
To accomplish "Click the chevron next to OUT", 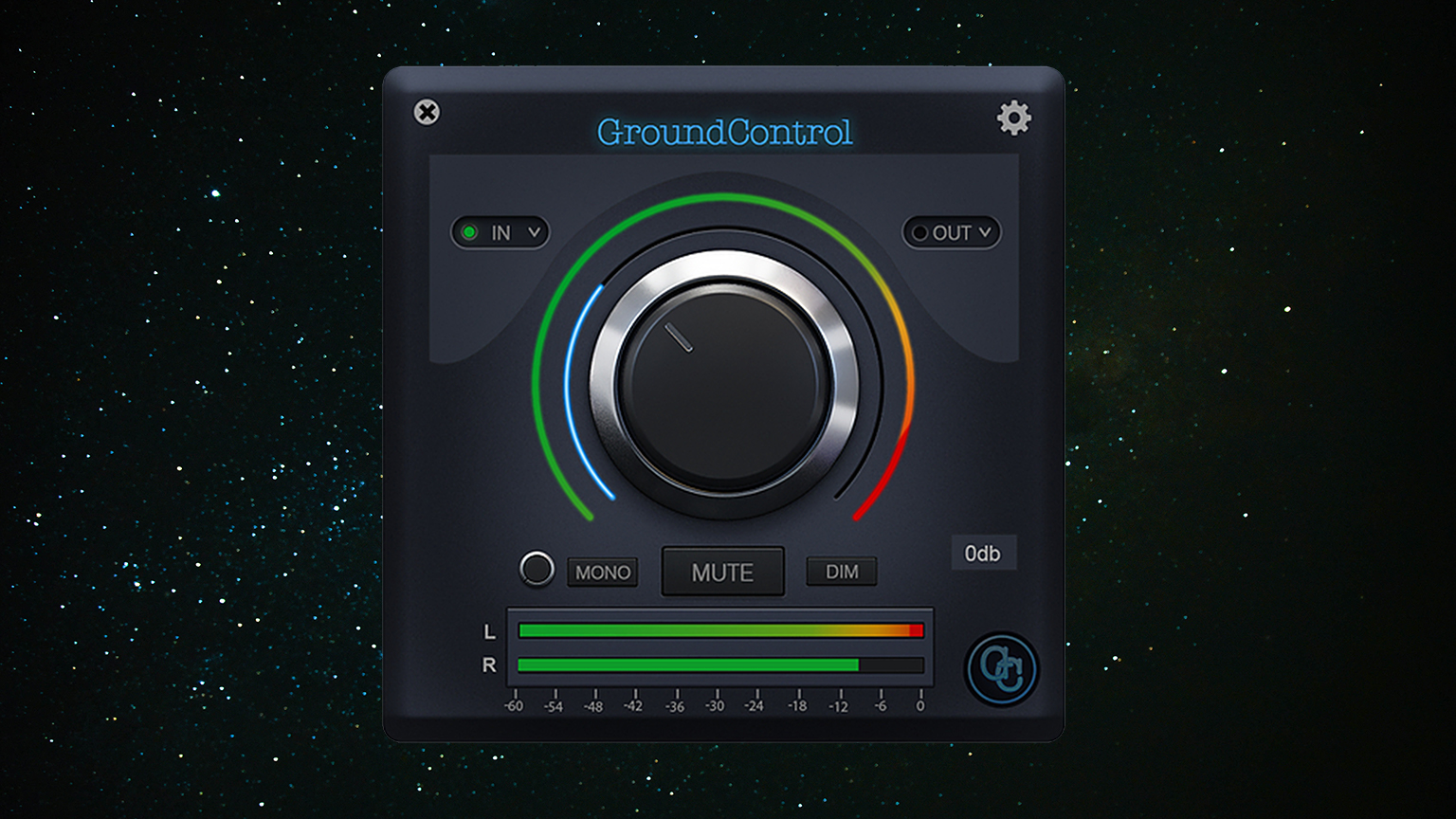I will click(984, 233).
